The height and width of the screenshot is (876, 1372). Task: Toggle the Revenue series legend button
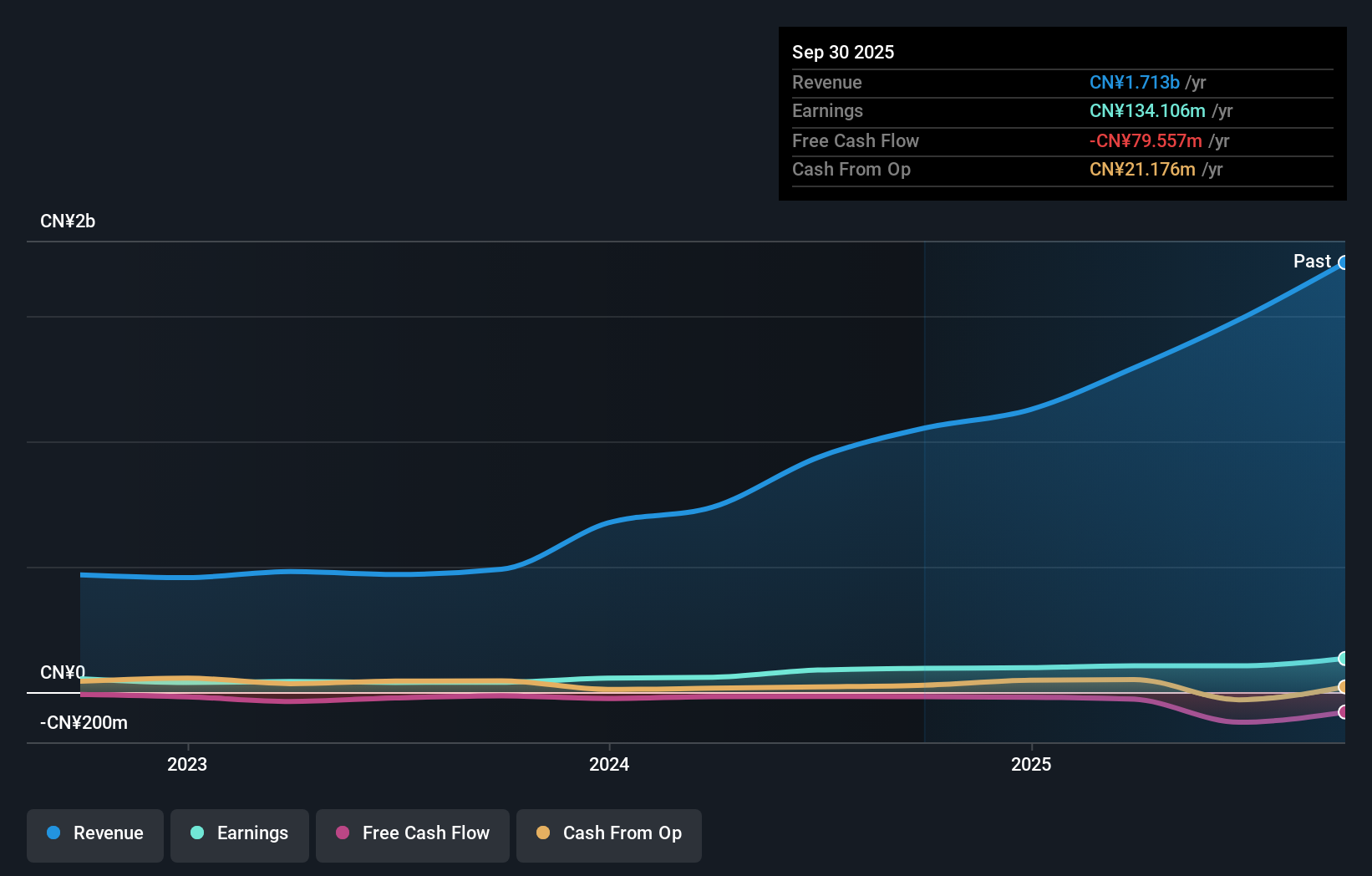click(95, 834)
